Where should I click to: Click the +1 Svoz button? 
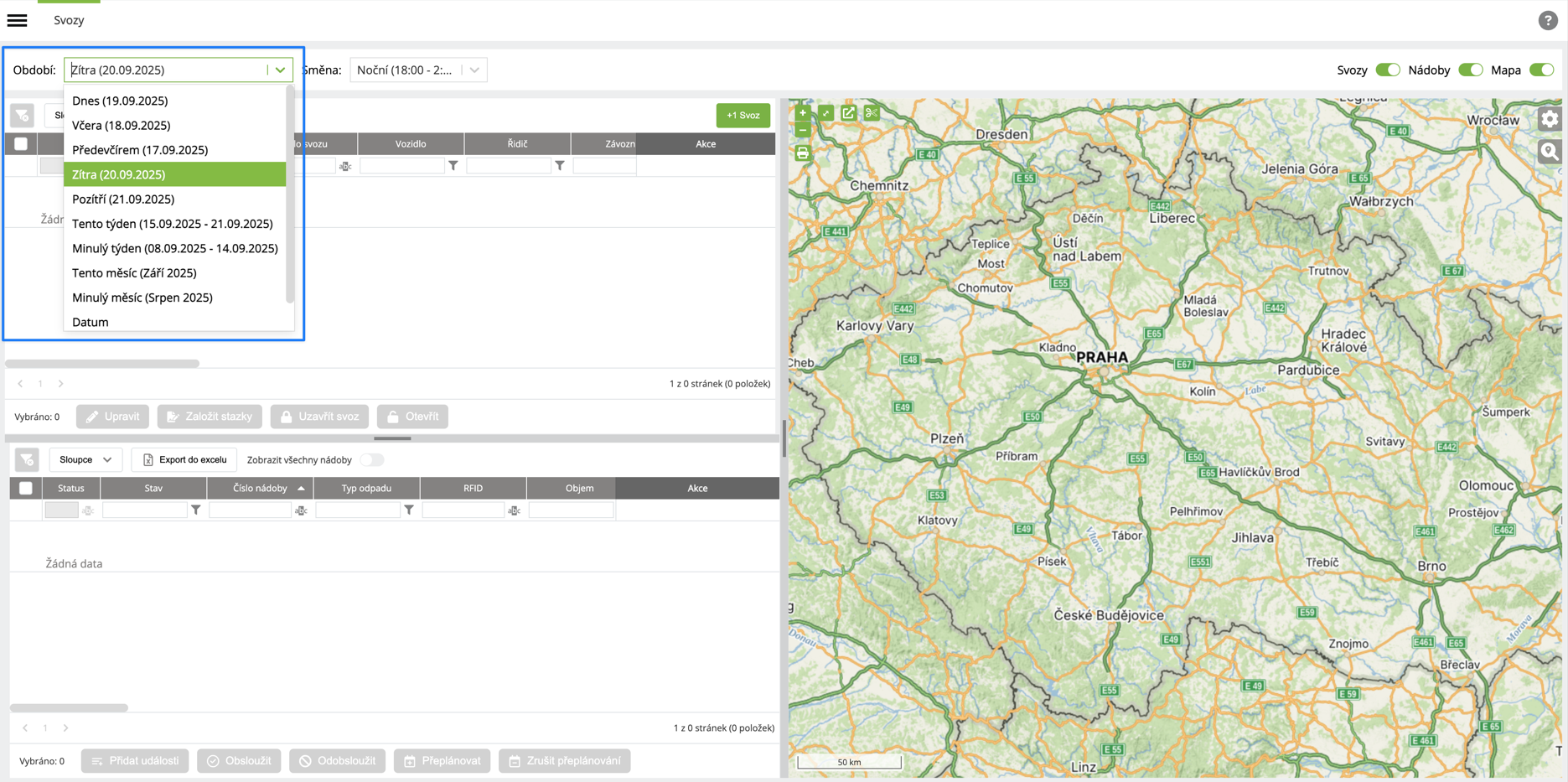[x=743, y=115]
